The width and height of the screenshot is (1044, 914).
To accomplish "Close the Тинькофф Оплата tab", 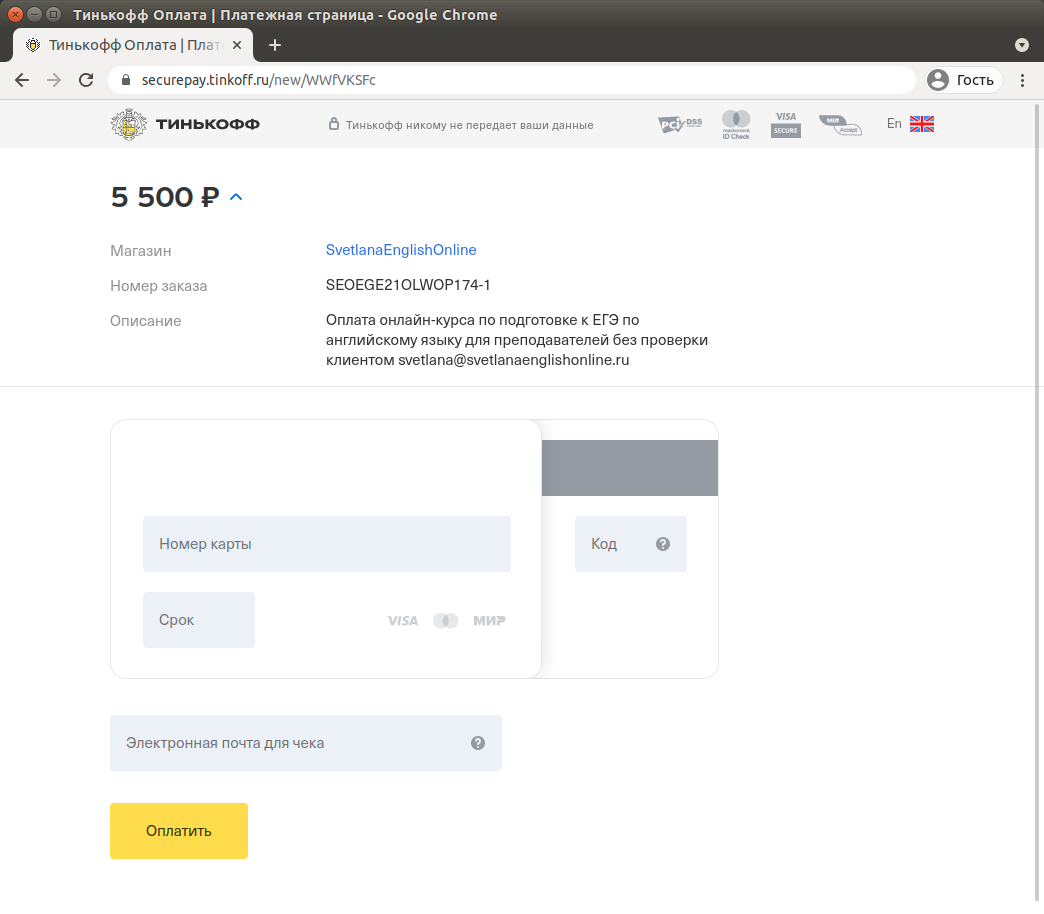I will [237, 45].
